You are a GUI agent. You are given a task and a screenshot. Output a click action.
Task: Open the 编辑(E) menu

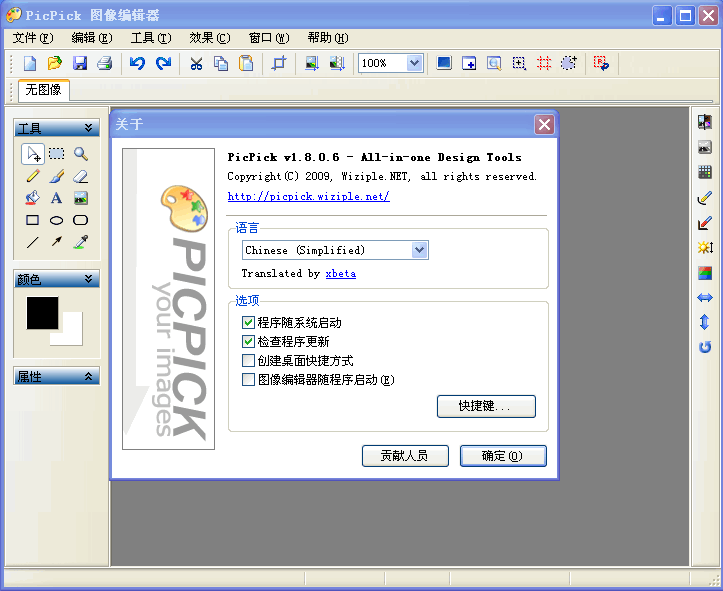(92, 38)
